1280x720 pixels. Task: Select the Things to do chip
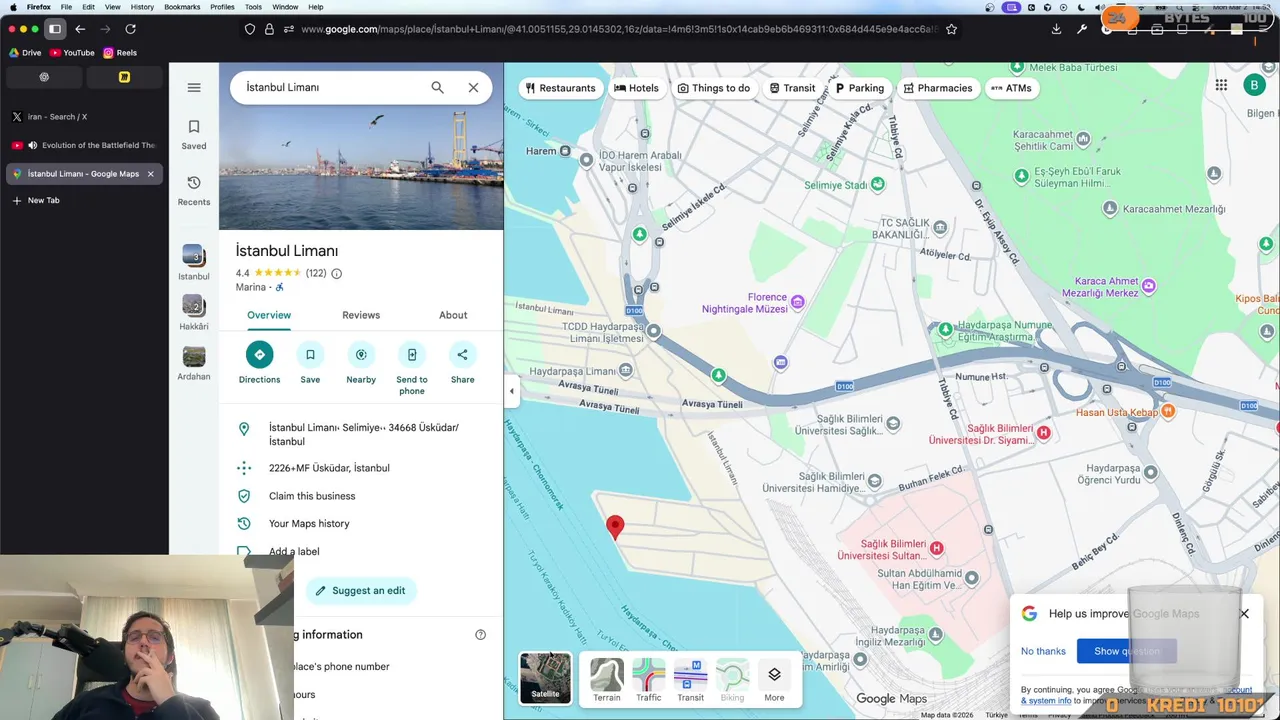click(713, 88)
